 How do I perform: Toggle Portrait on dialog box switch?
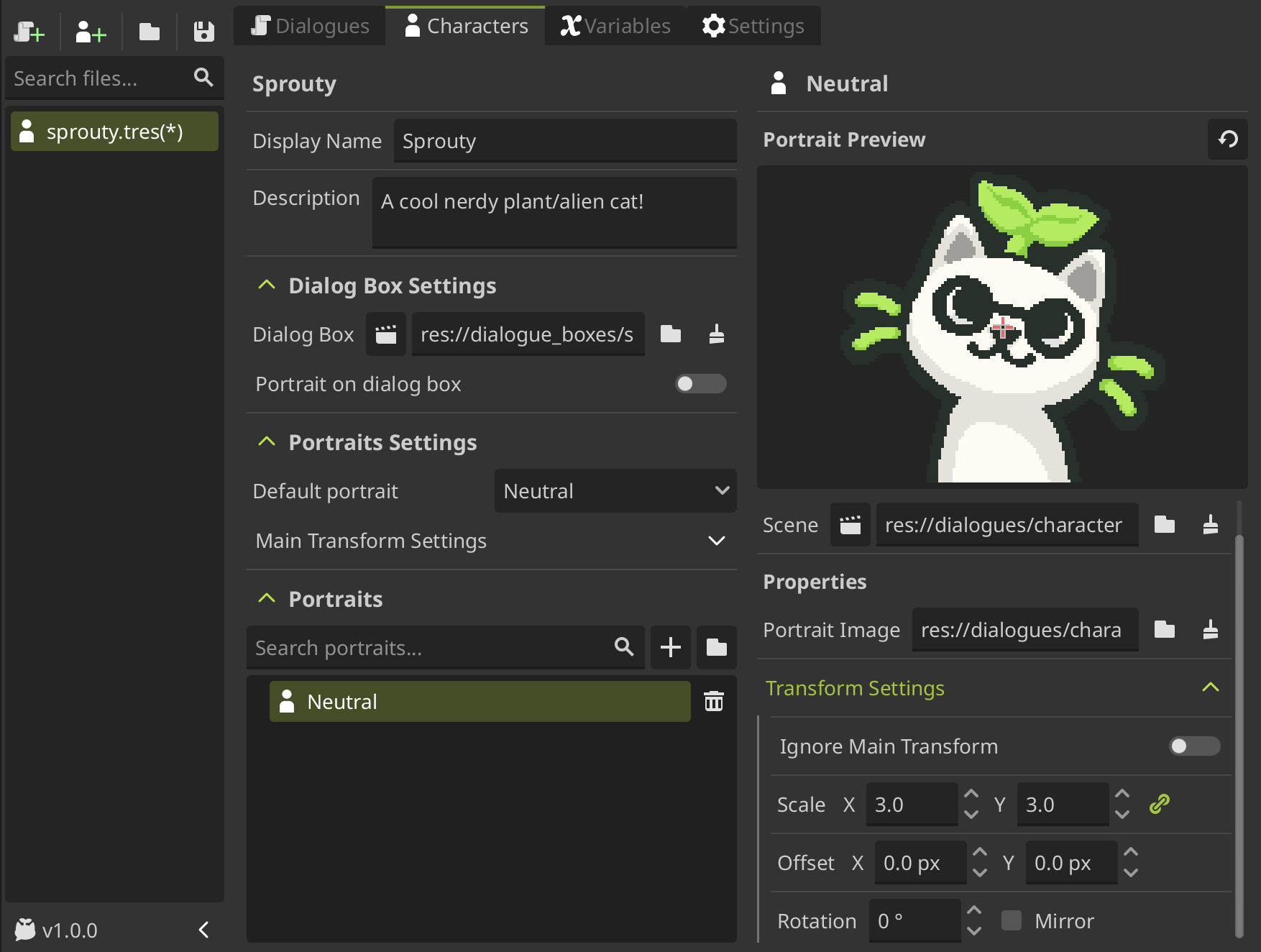700,384
